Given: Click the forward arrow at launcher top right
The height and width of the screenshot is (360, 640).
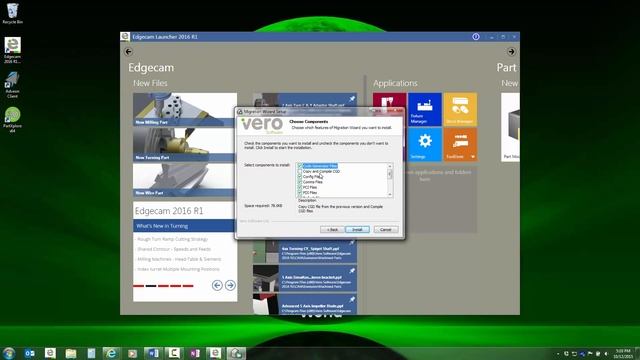Looking at the screenshot, I should pos(511,51).
